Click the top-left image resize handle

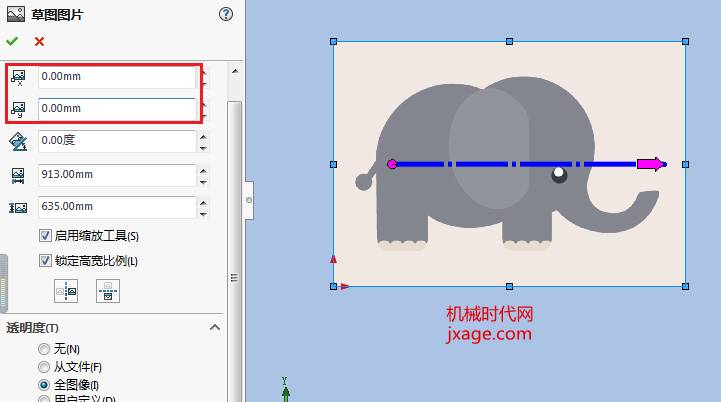tap(334, 42)
